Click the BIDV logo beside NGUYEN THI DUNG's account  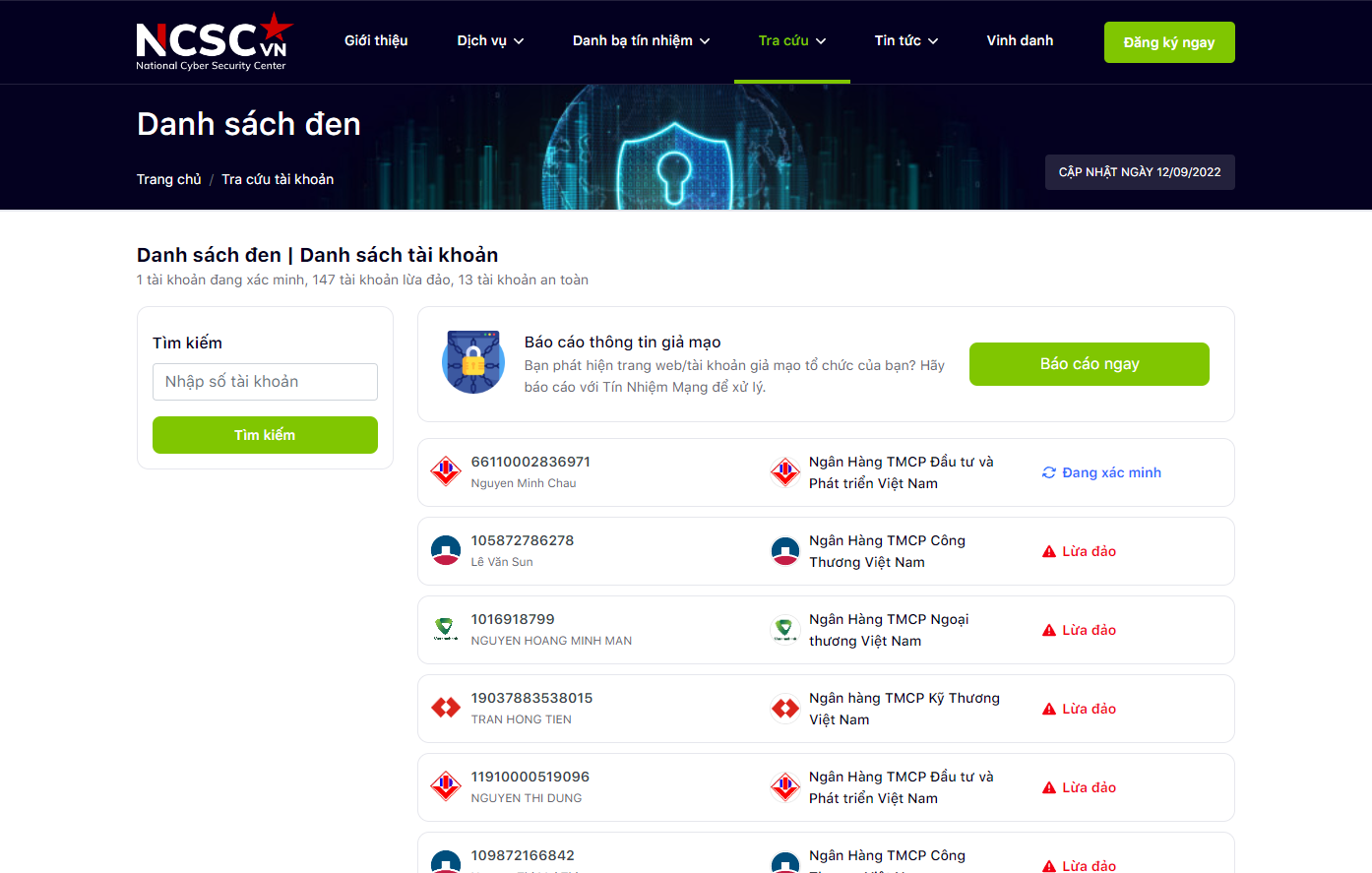(446, 786)
